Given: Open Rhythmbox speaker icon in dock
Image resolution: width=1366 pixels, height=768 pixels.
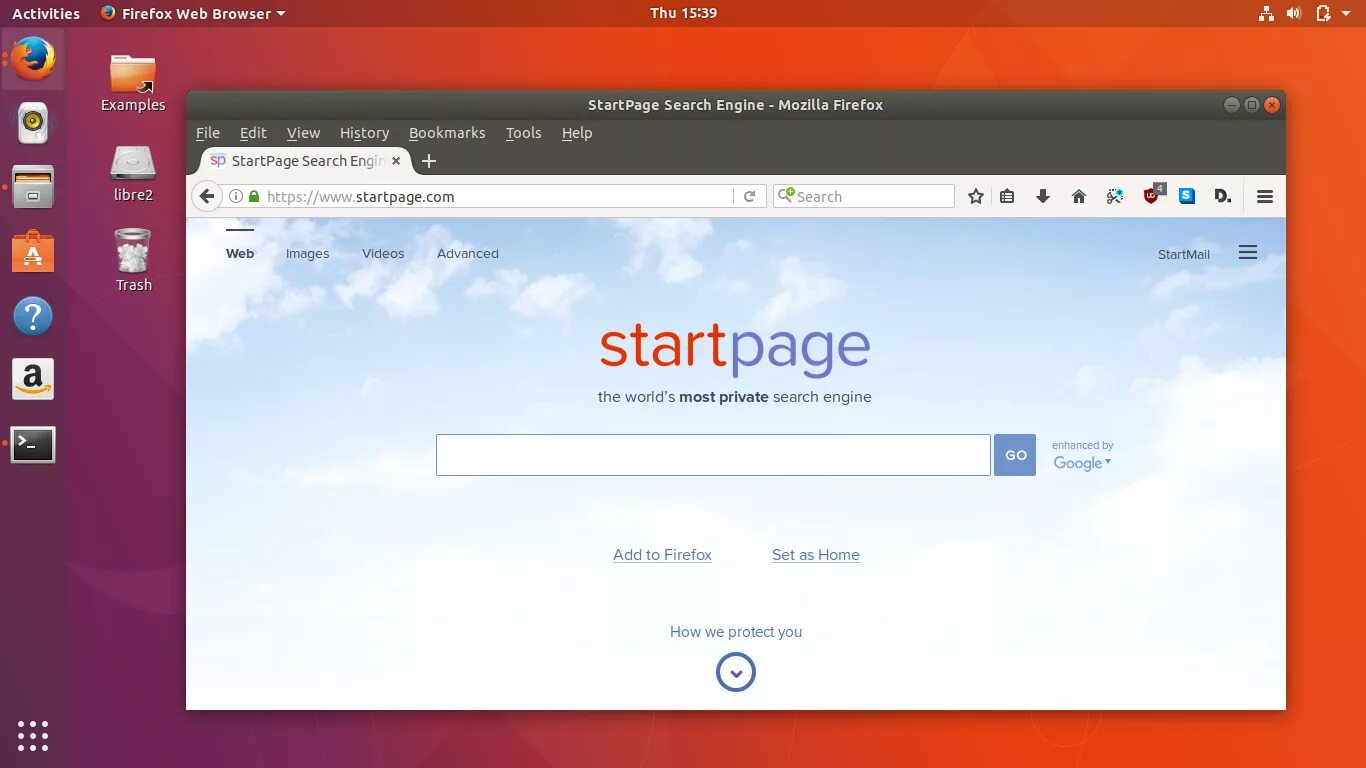Looking at the screenshot, I should 33,123.
